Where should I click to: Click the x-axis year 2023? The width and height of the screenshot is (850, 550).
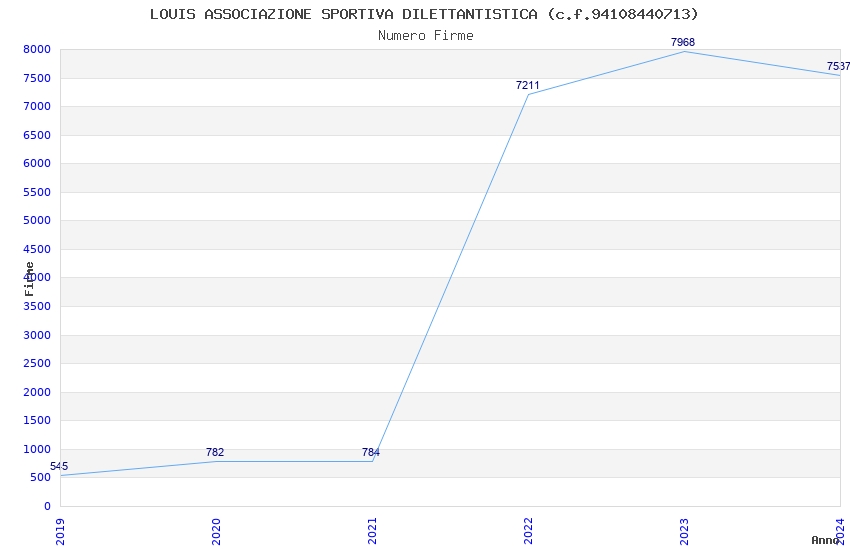(x=684, y=532)
